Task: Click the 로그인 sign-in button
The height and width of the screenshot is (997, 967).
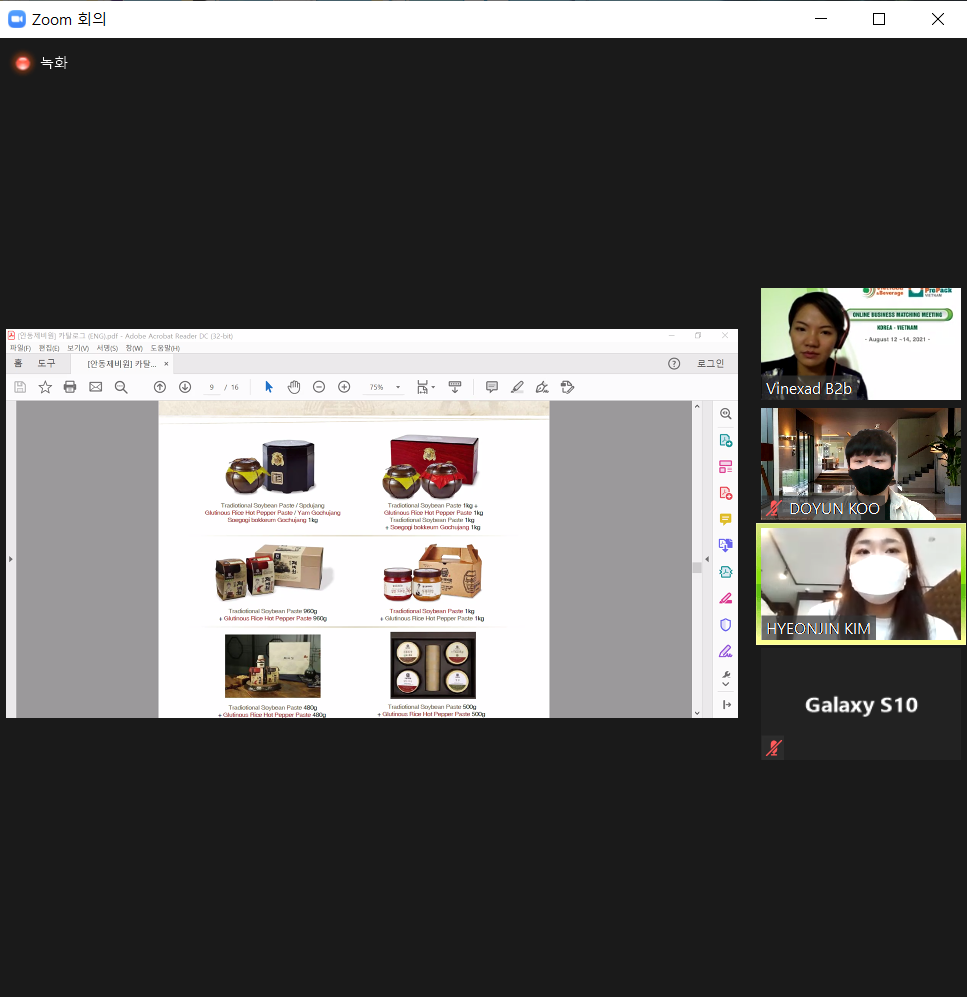Action: 710,364
